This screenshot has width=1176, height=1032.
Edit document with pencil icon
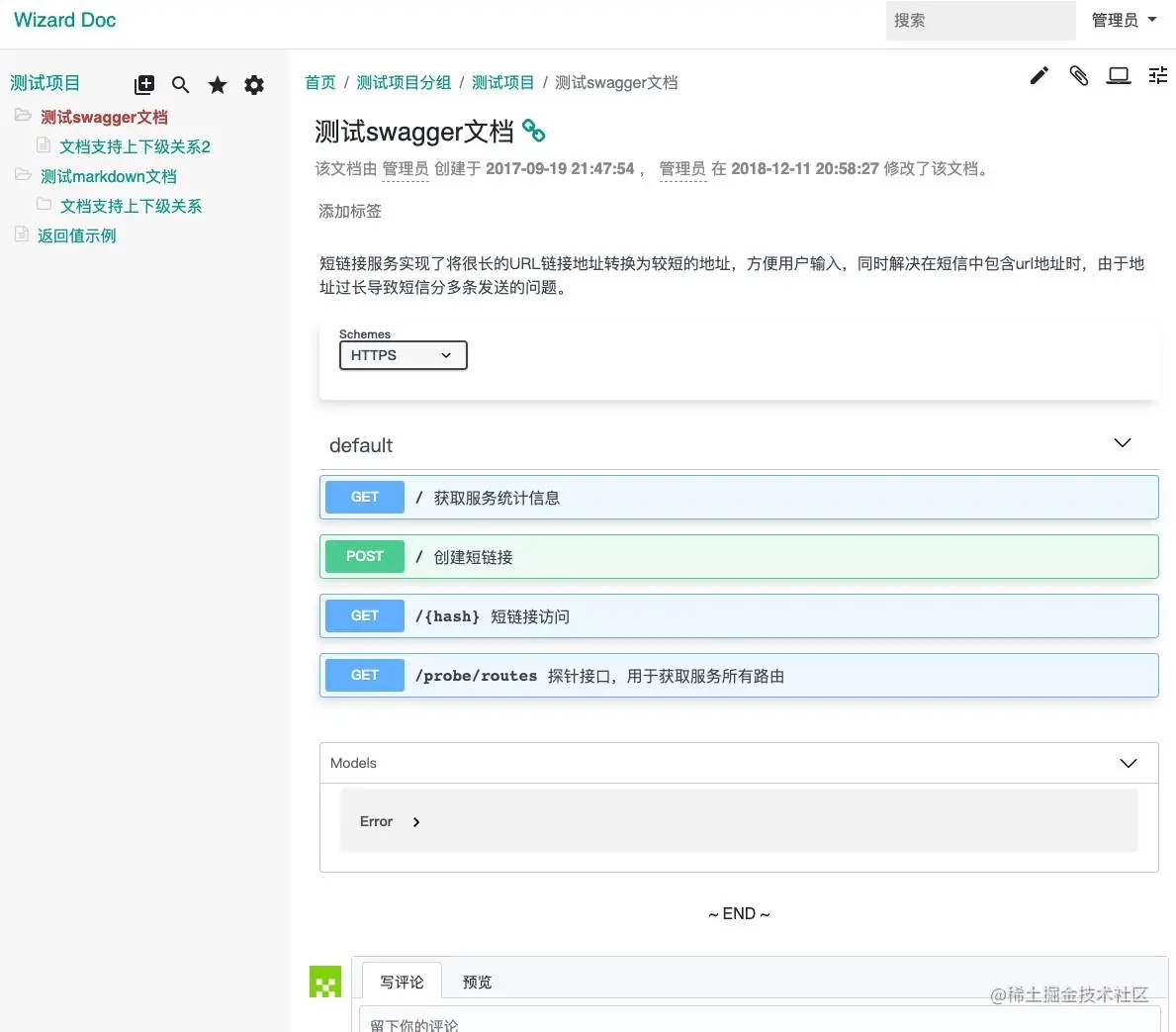[x=1039, y=75]
